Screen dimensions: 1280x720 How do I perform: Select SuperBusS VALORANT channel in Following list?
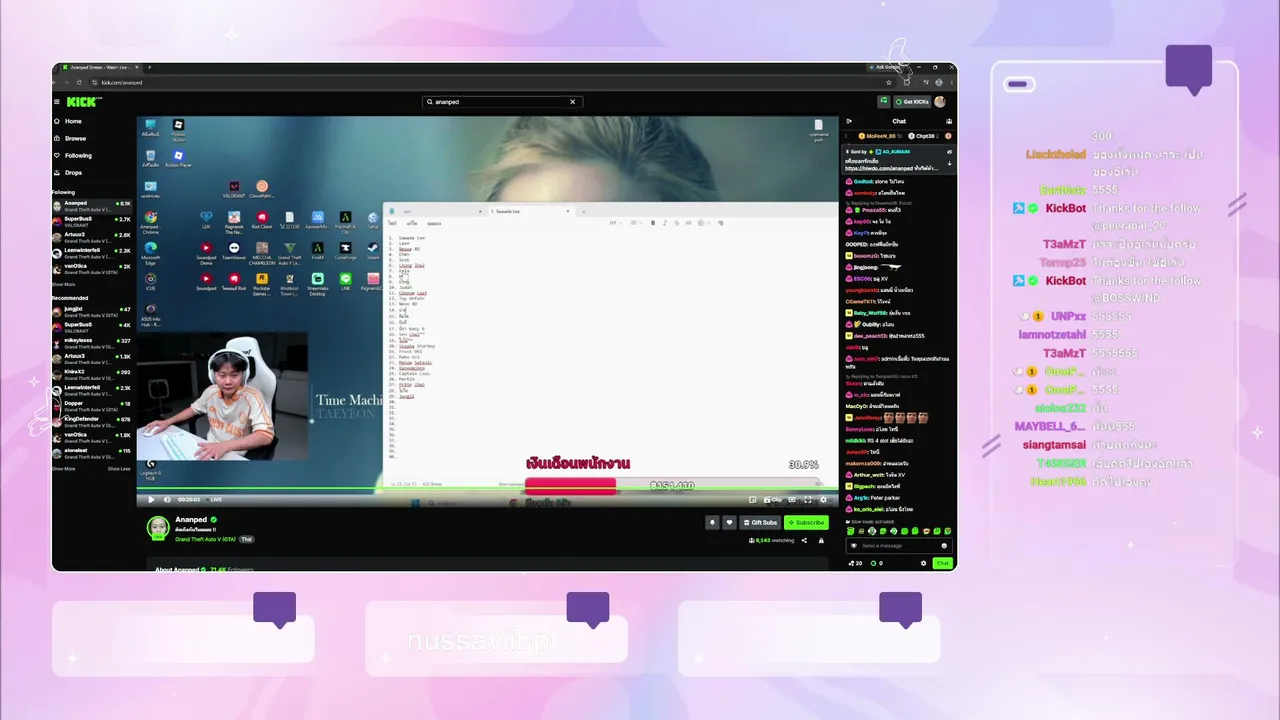coord(93,221)
